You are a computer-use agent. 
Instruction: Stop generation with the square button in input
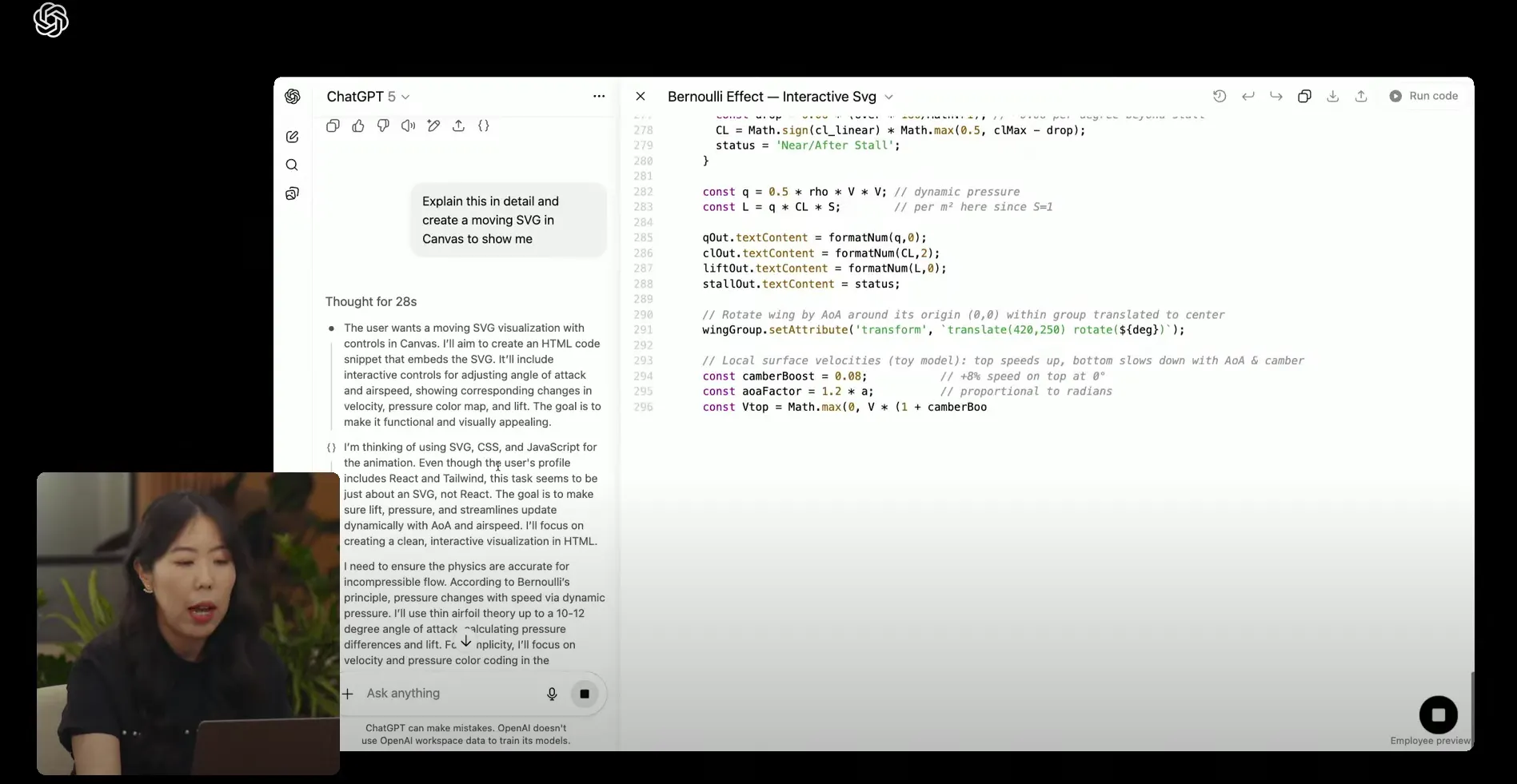click(x=585, y=694)
